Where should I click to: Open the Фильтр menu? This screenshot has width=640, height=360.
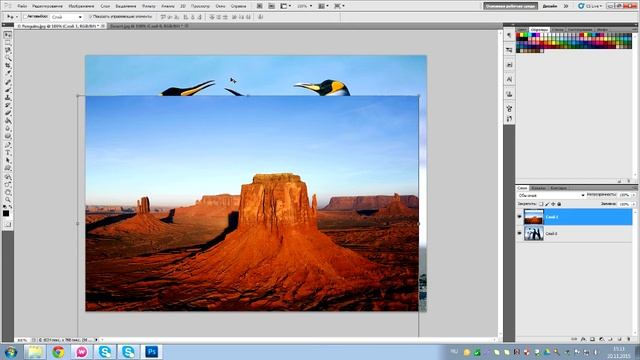pyautogui.click(x=149, y=6)
